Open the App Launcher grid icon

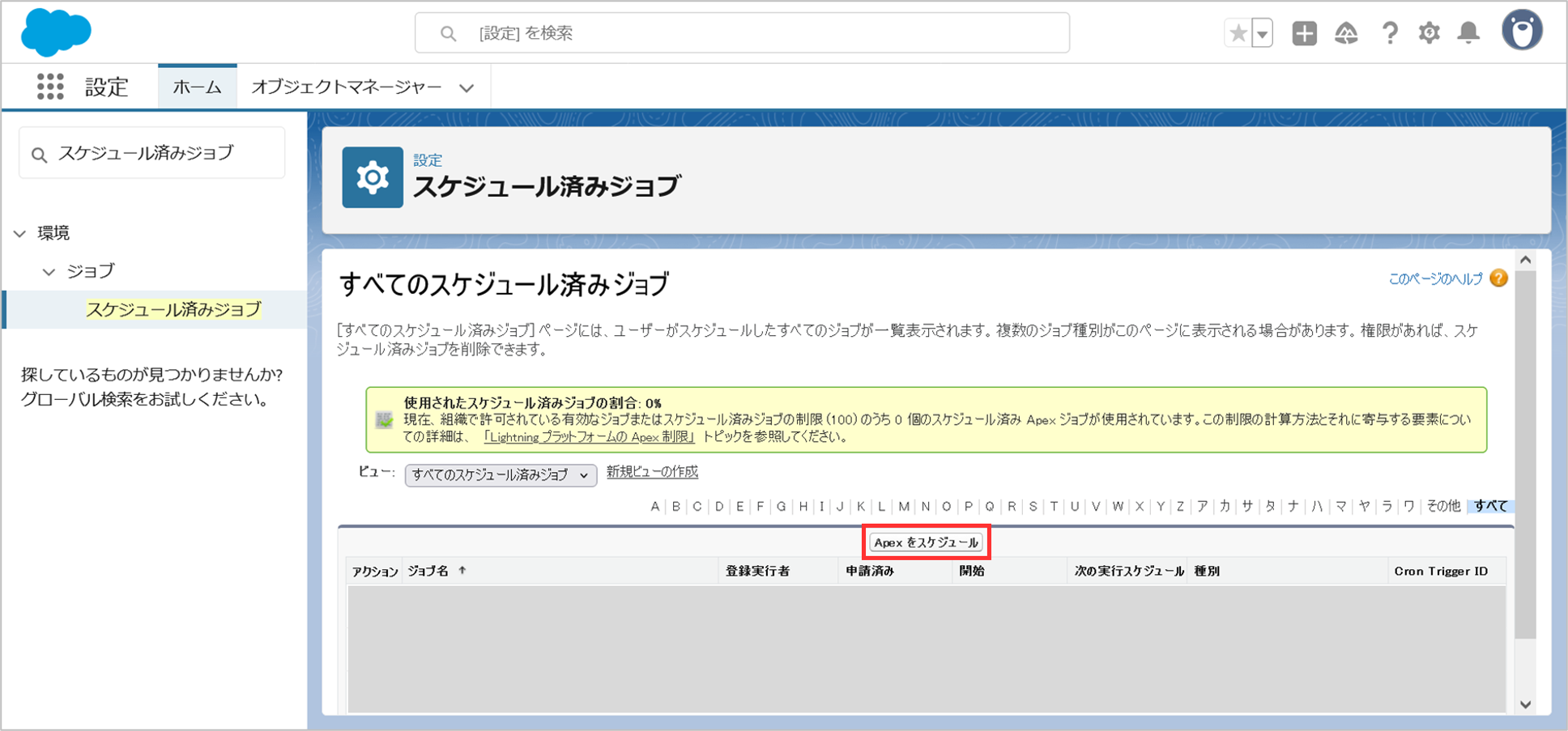50,87
